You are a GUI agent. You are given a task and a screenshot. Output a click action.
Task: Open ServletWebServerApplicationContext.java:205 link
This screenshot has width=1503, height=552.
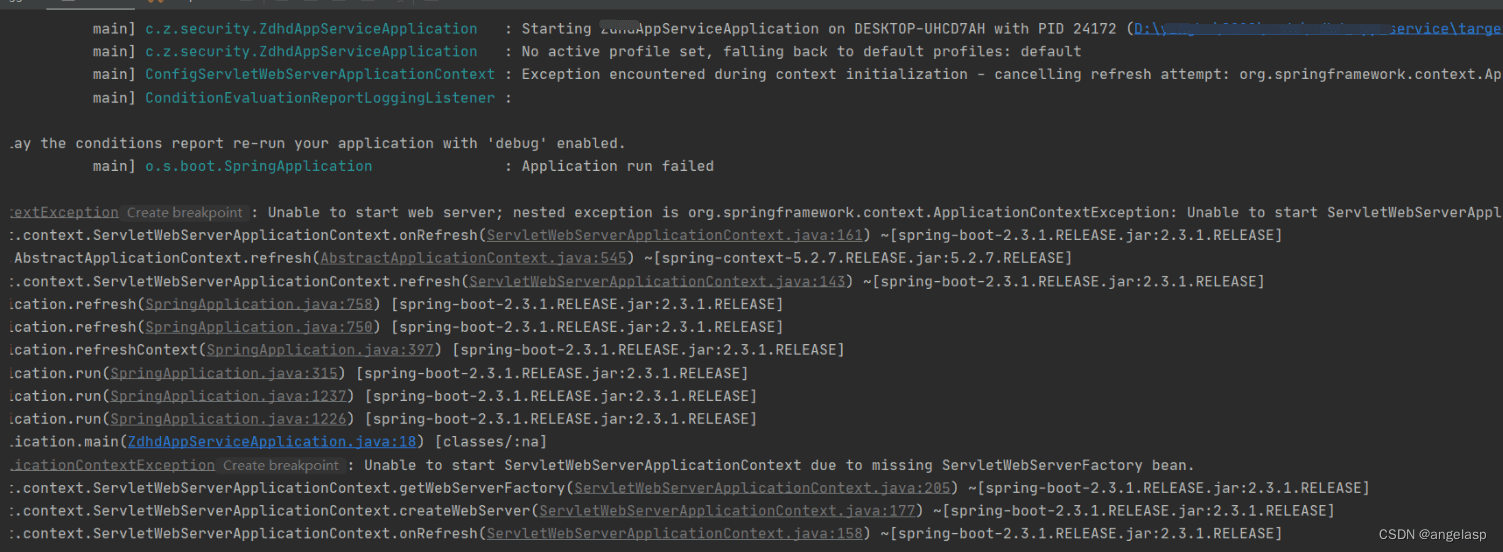[x=762, y=488]
